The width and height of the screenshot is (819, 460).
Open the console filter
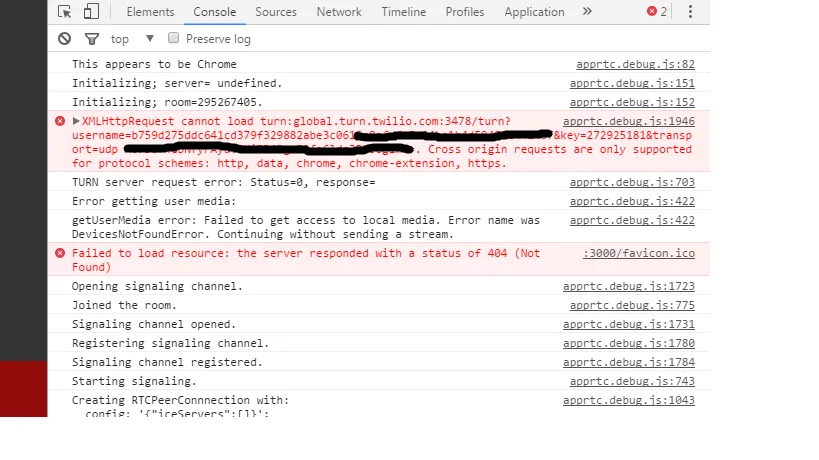coord(92,39)
